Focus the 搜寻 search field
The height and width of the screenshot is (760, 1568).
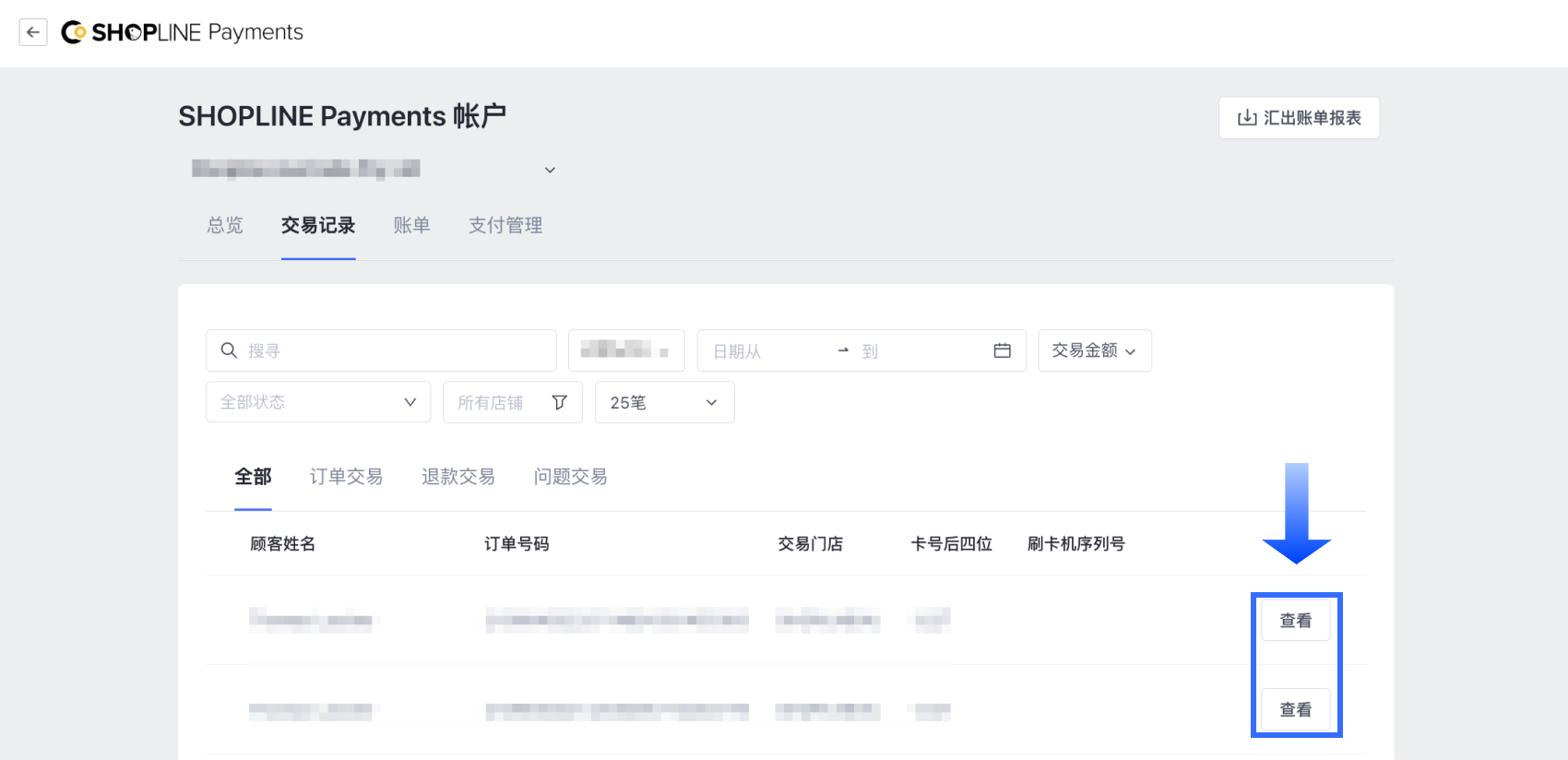(x=381, y=350)
